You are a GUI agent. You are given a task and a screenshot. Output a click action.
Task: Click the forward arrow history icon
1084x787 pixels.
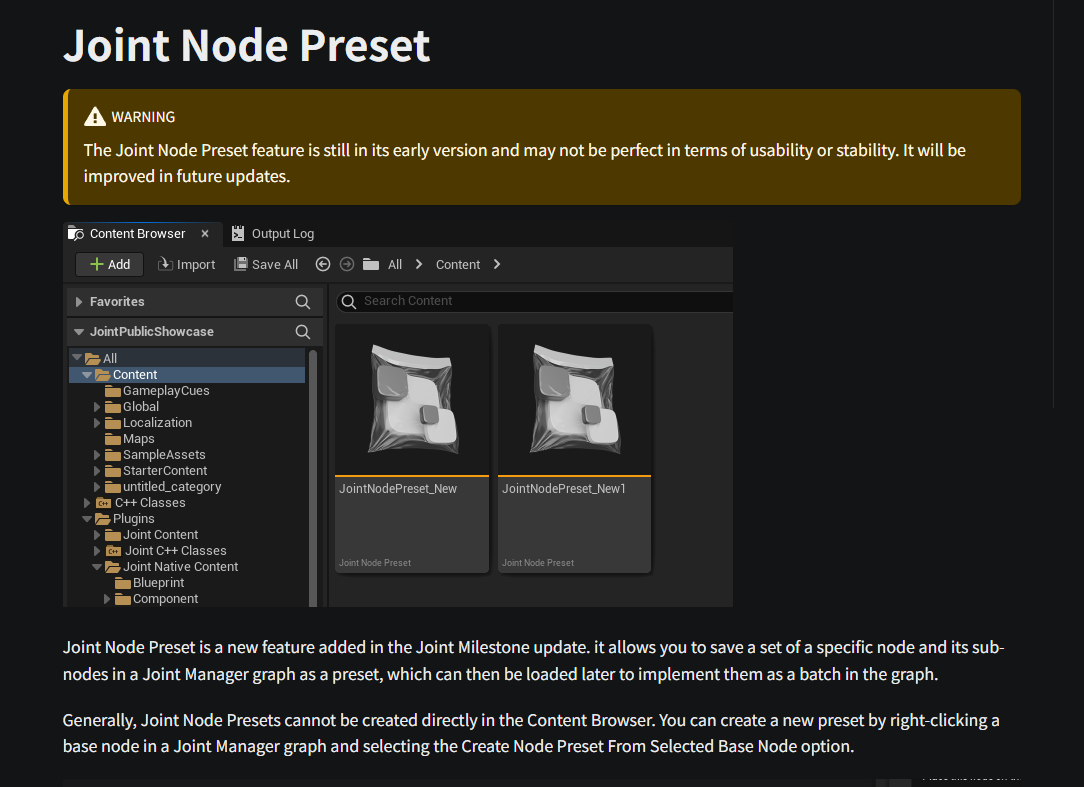[347, 265]
